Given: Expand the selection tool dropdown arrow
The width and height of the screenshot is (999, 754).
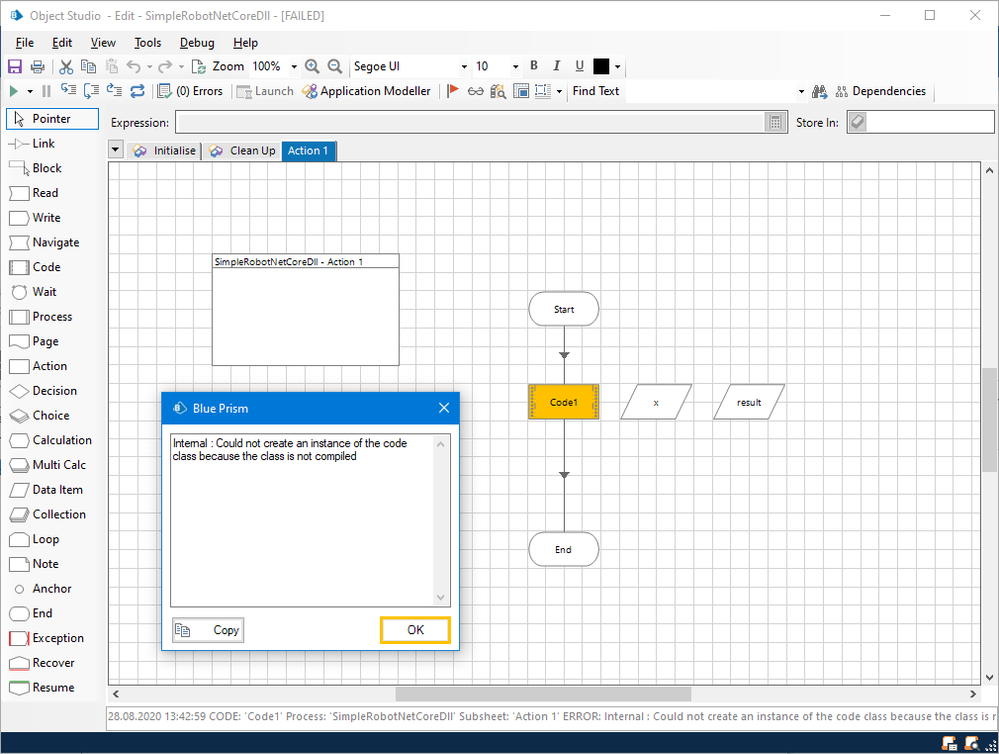Looking at the screenshot, I should [x=559, y=91].
